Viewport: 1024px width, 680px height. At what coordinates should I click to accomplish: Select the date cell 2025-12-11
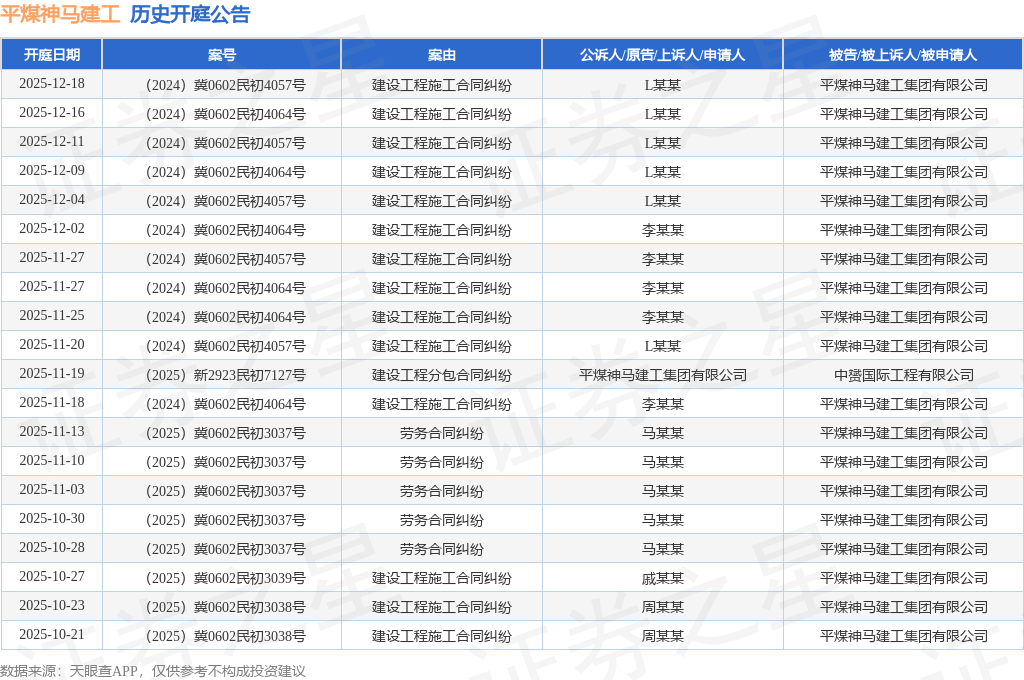point(52,142)
